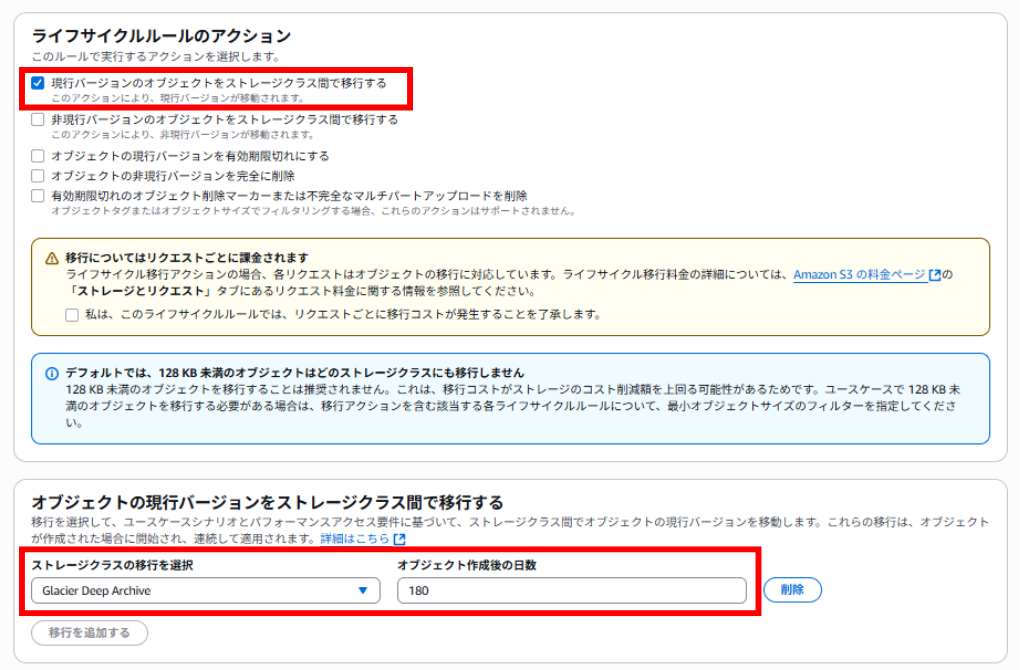This screenshot has width=1020, height=670.
Task: Acknowledge per-request transition cost checkbox
Action: click(72, 314)
